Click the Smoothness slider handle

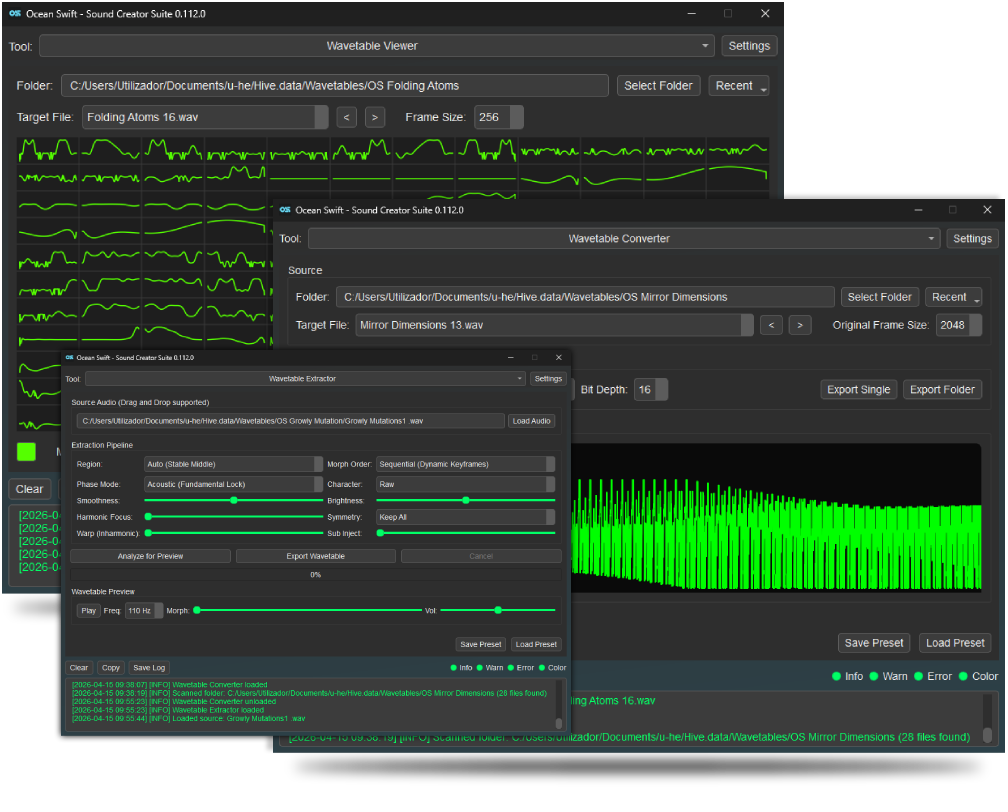click(x=234, y=500)
